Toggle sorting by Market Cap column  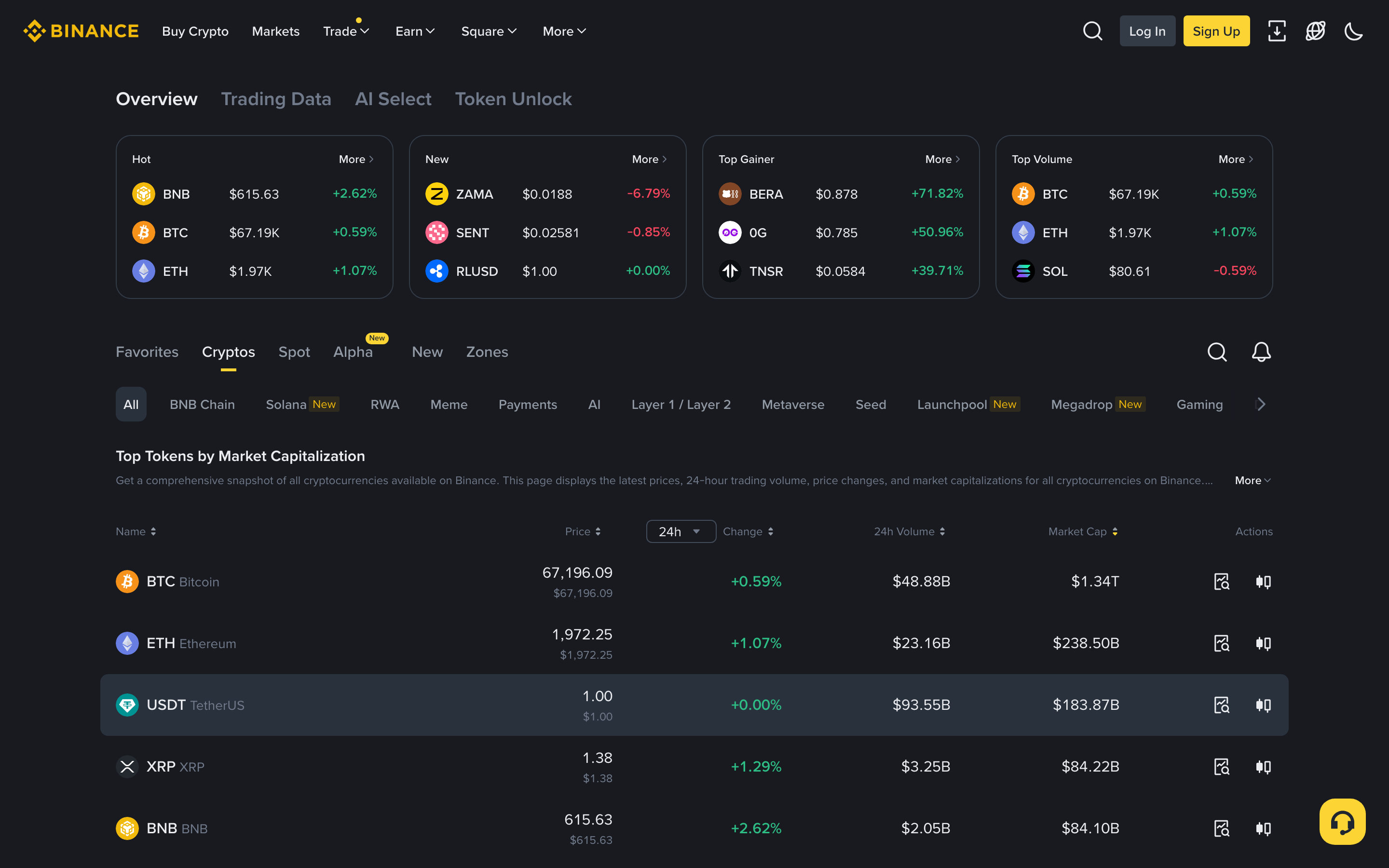click(1114, 531)
